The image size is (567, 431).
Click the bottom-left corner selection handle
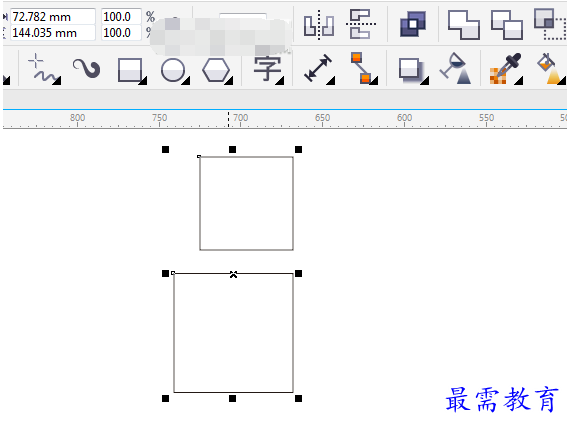(x=165, y=398)
